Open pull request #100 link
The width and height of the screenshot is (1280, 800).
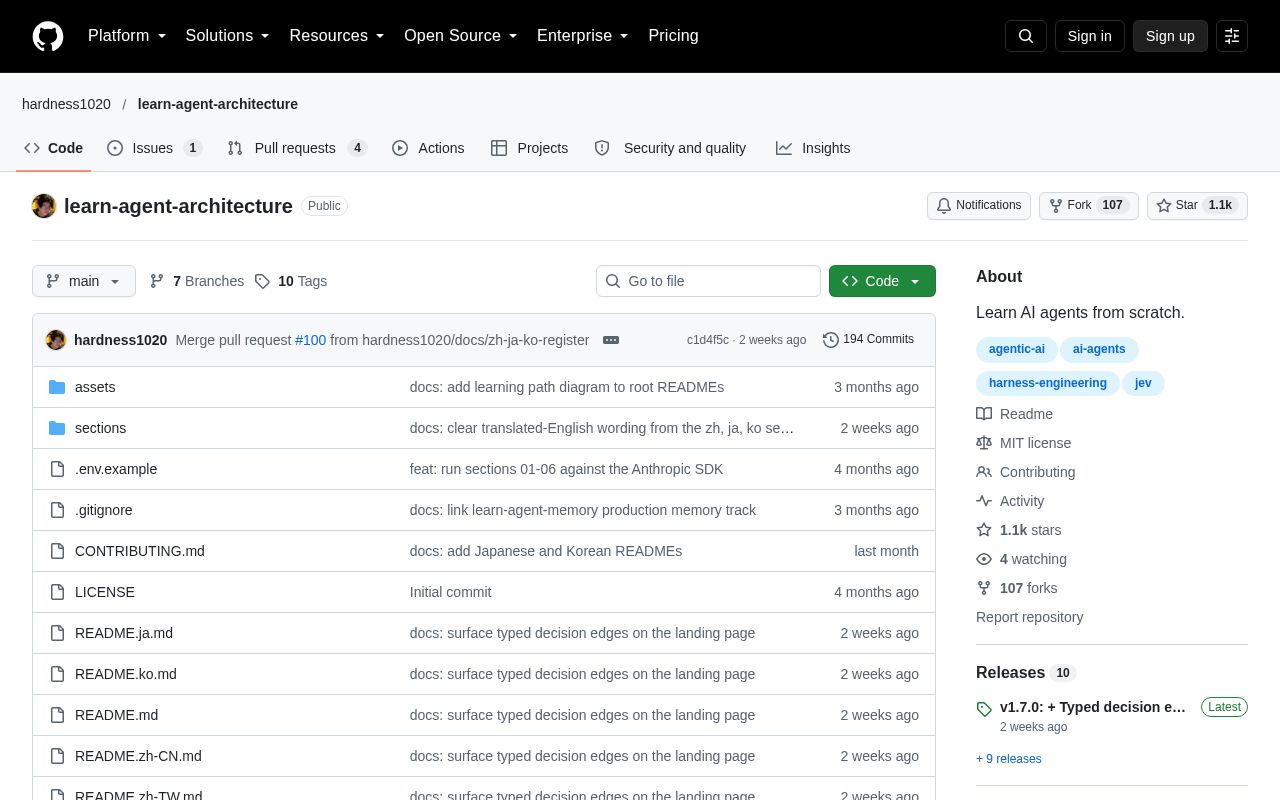coord(310,340)
